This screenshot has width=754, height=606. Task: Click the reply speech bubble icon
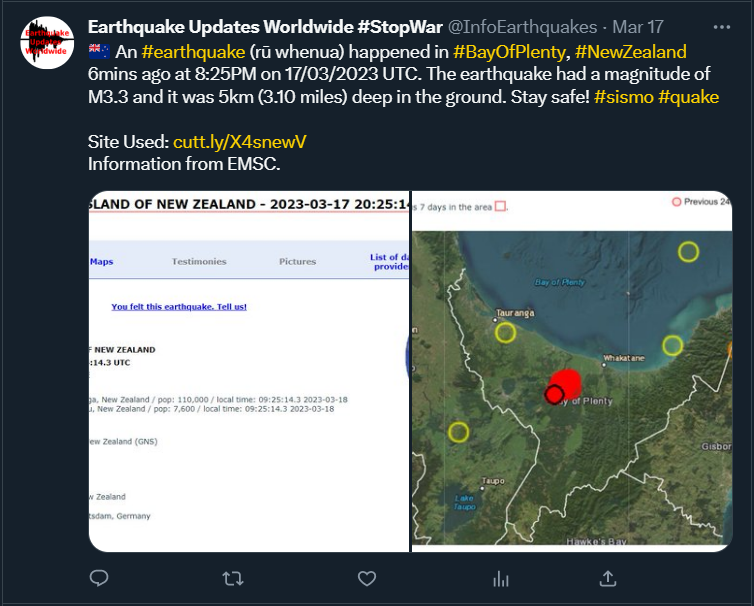[x=98, y=578]
